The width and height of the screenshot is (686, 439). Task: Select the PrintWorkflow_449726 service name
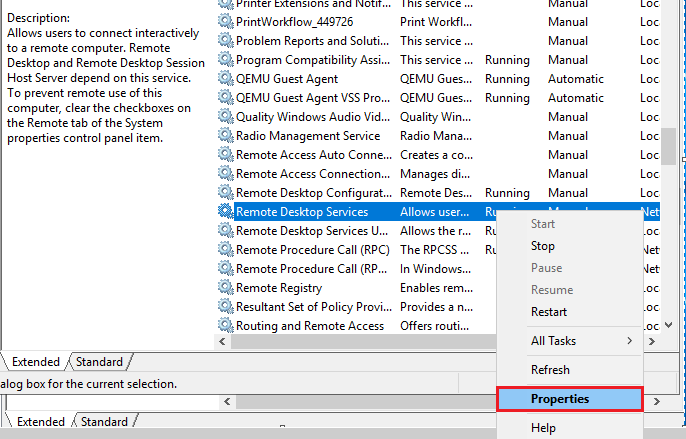coord(294,22)
